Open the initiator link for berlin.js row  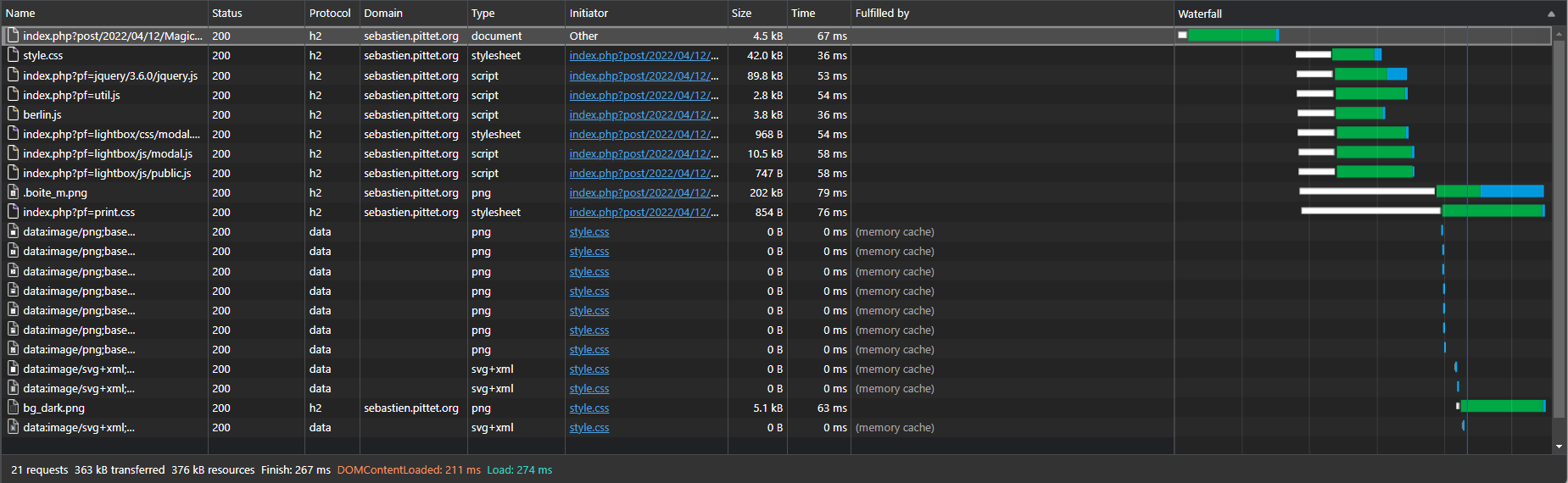click(x=644, y=114)
